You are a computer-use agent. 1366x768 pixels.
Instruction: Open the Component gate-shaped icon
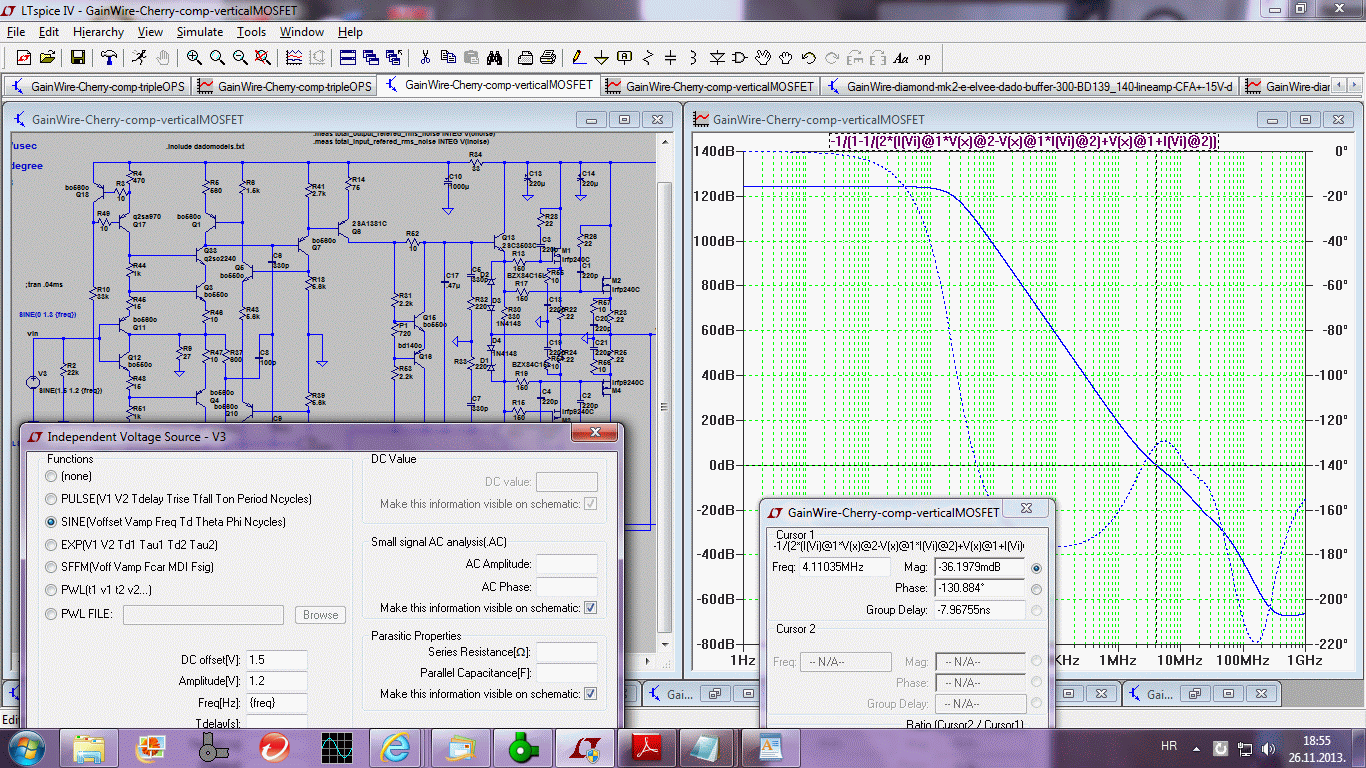click(740, 57)
